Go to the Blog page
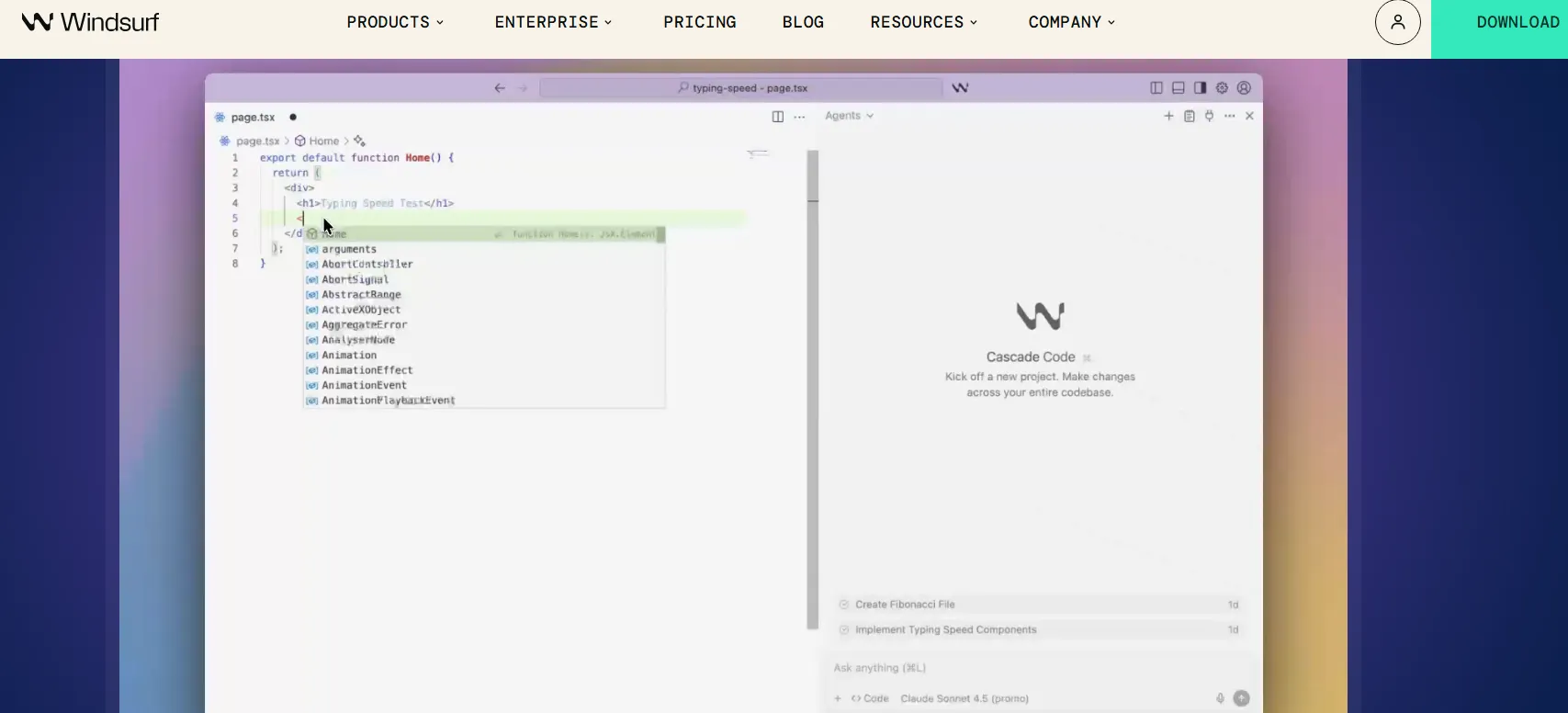The height and width of the screenshot is (713, 1568). pos(803,22)
